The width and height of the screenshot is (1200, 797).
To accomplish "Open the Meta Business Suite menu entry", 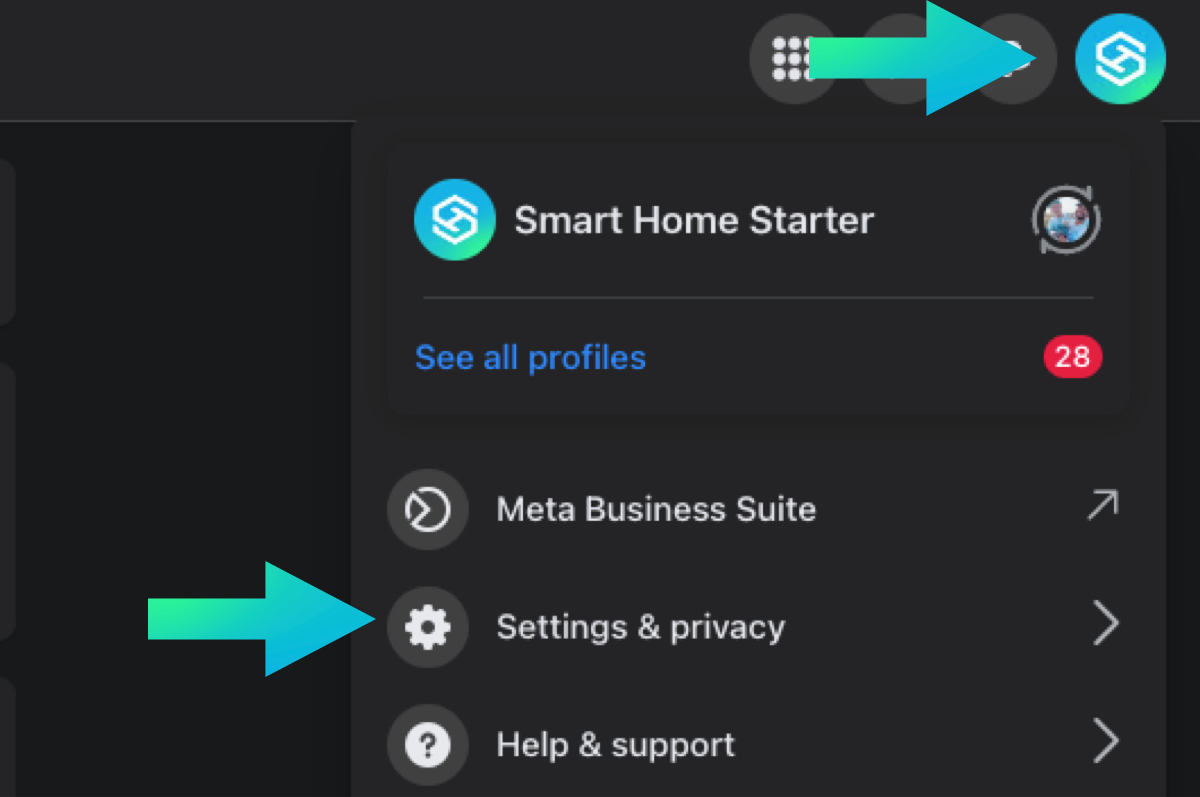I will tap(656, 510).
